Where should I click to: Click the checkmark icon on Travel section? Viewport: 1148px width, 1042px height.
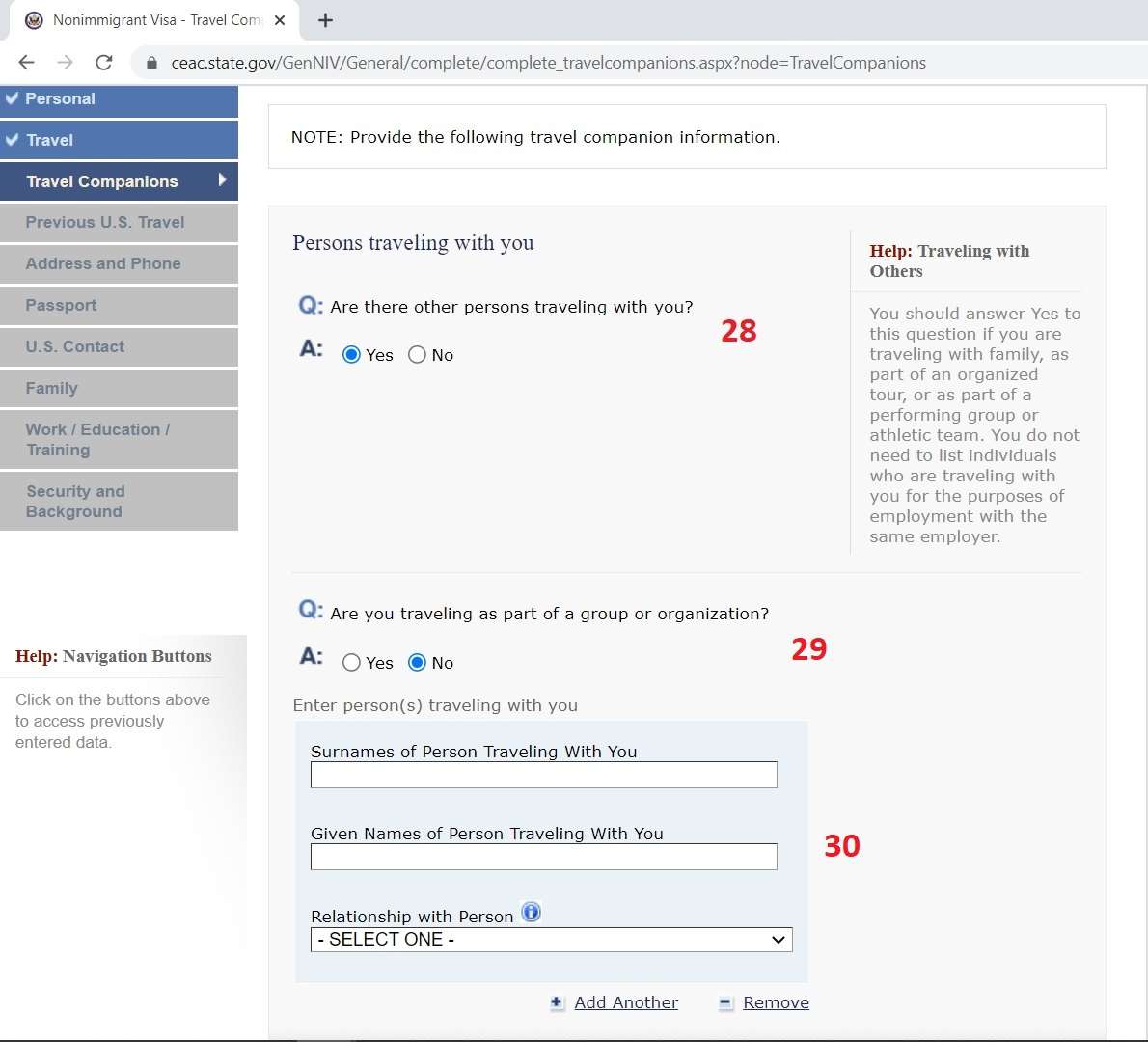pyautogui.click(x=12, y=139)
